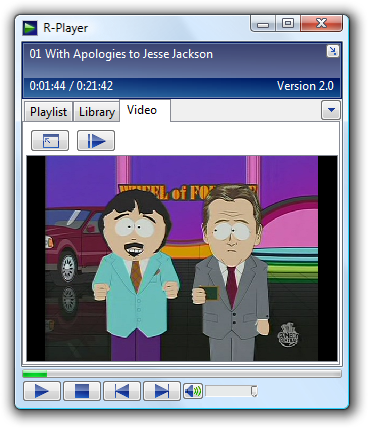Click the Version 2.0 label

[x=305, y=86]
